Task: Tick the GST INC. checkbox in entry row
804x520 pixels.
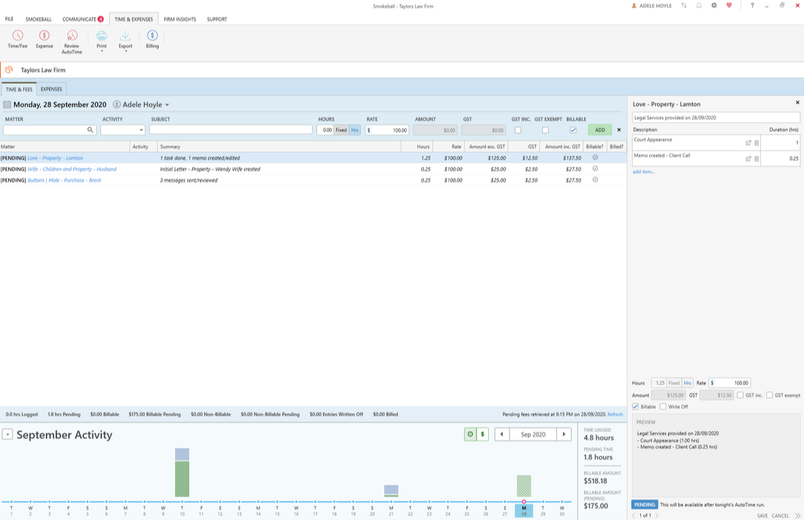Action: (518, 130)
